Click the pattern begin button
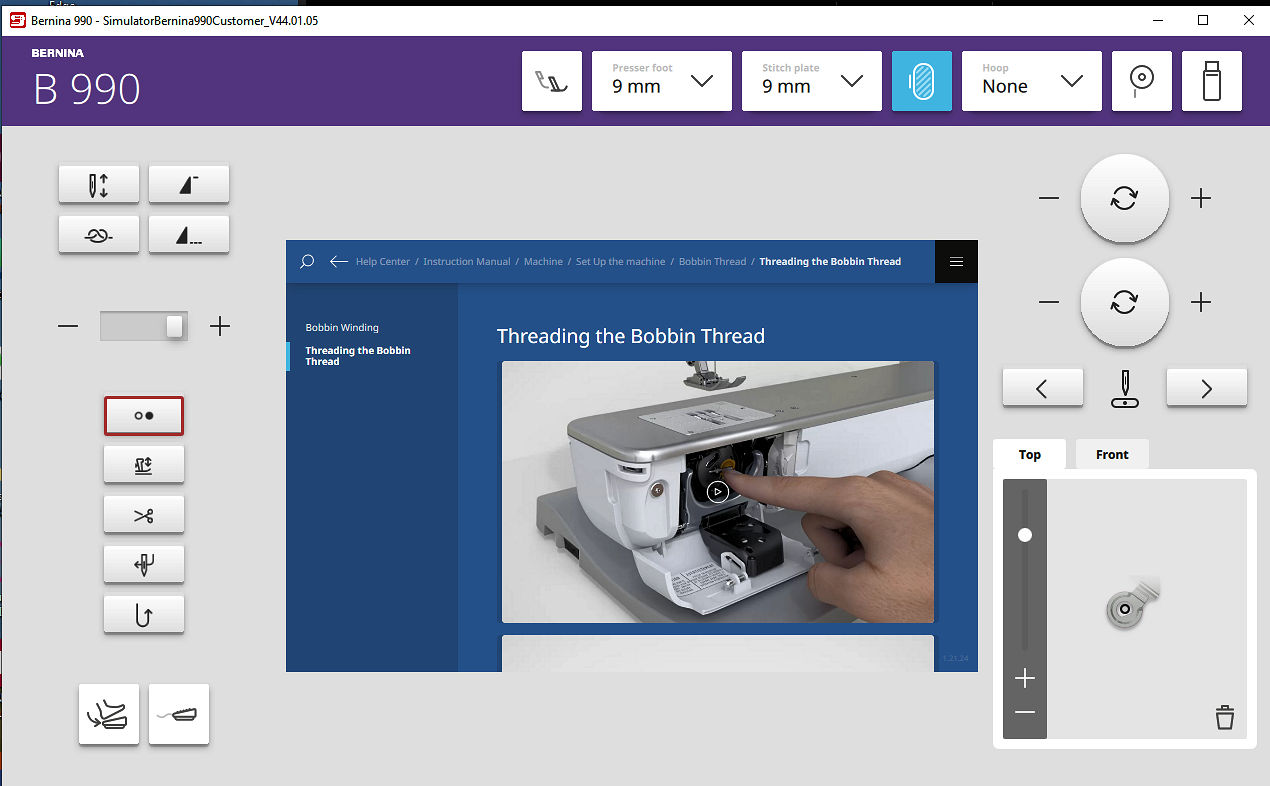 click(x=189, y=184)
